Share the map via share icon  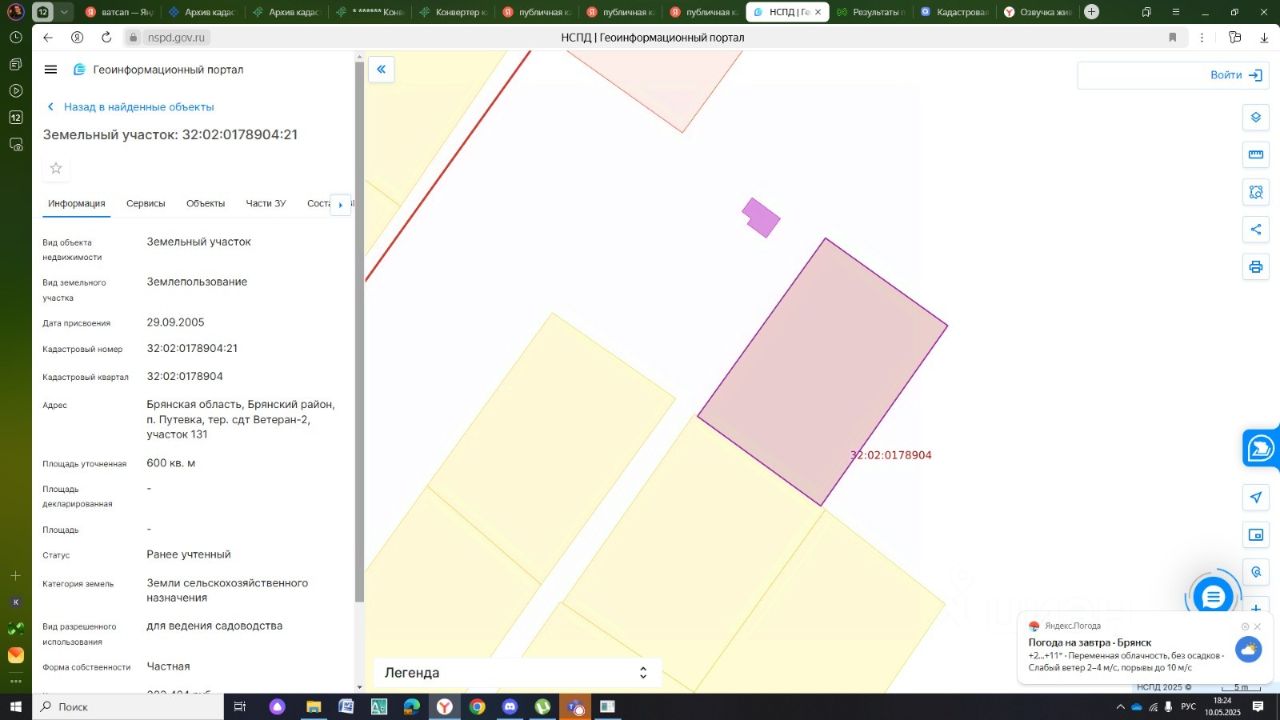tap(1256, 230)
